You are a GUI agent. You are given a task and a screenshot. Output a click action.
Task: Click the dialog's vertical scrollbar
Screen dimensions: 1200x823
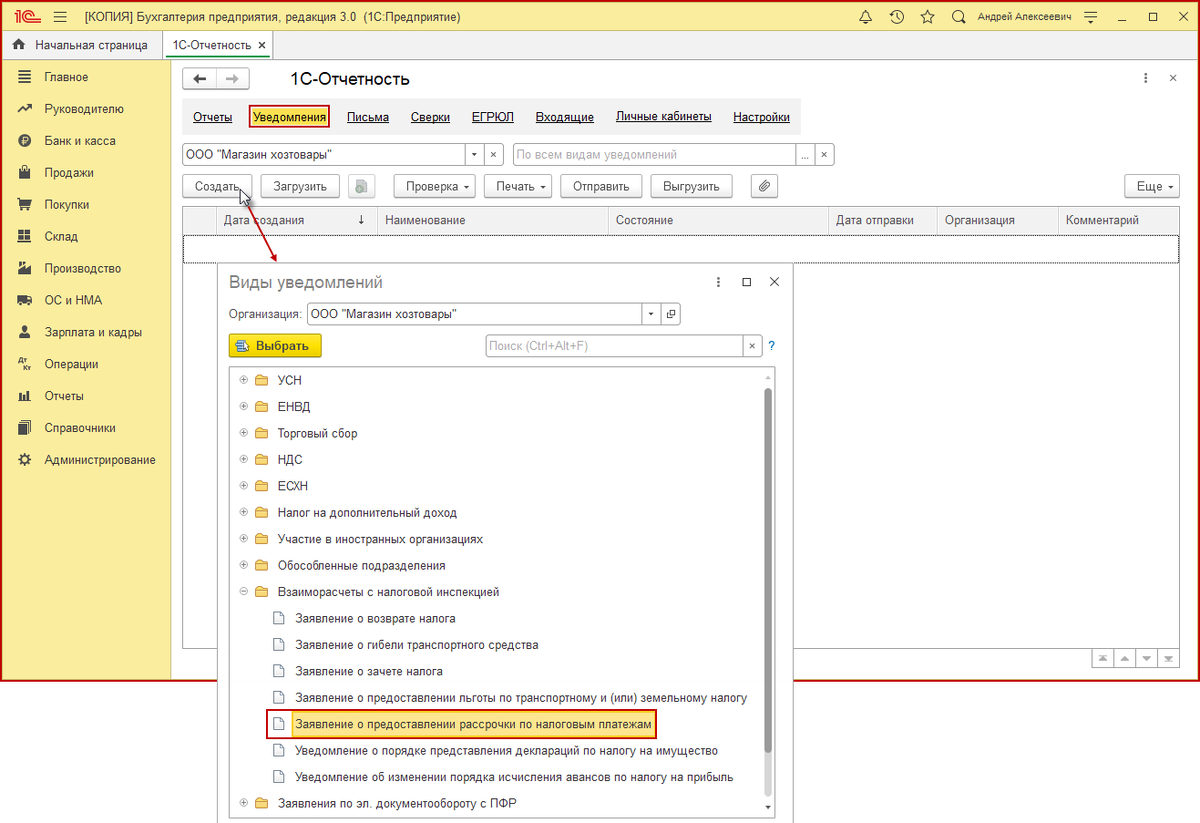(x=768, y=570)
